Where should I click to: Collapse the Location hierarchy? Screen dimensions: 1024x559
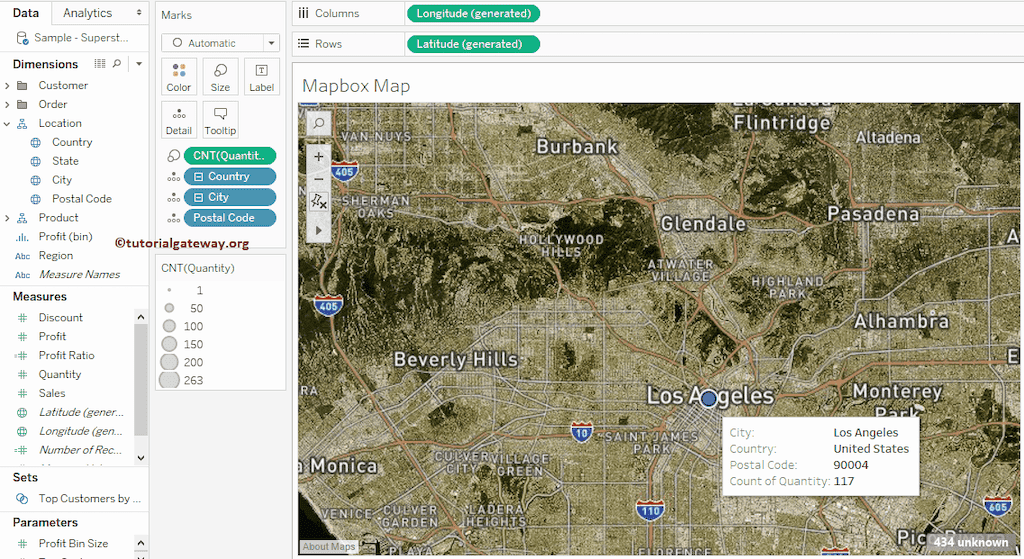click(x=8, y=124)
